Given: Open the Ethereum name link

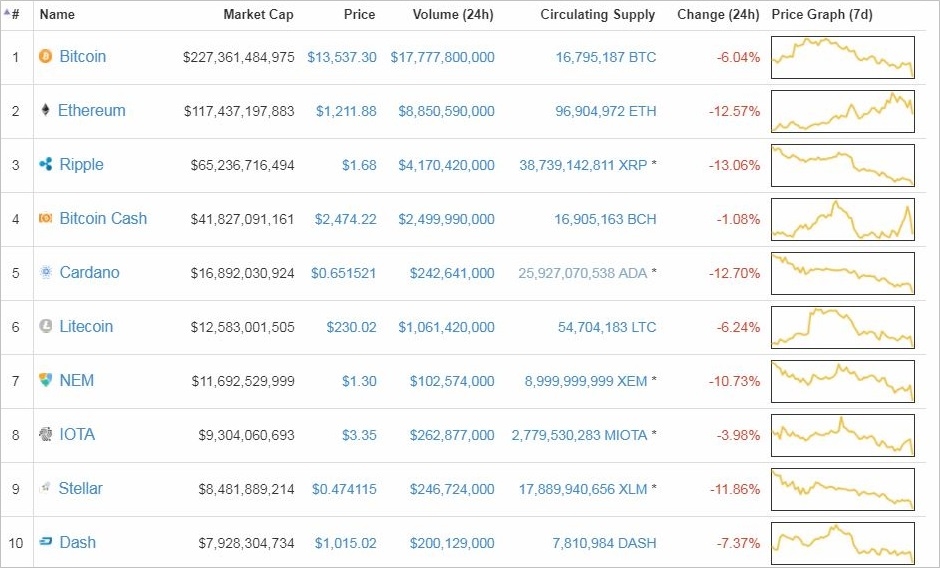Looking at the screenshot, I should pyautogui.click(x=91, y=111).
